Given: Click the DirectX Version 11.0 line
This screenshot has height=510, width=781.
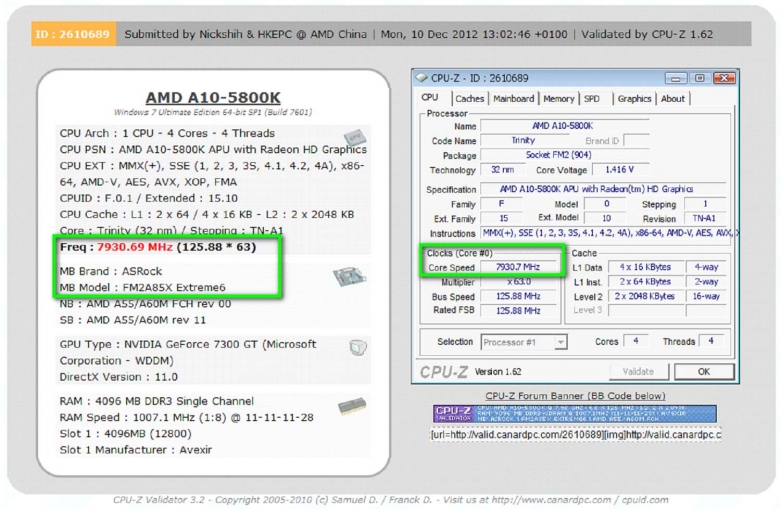Looking at the screenshot, I should click(119, 377).
